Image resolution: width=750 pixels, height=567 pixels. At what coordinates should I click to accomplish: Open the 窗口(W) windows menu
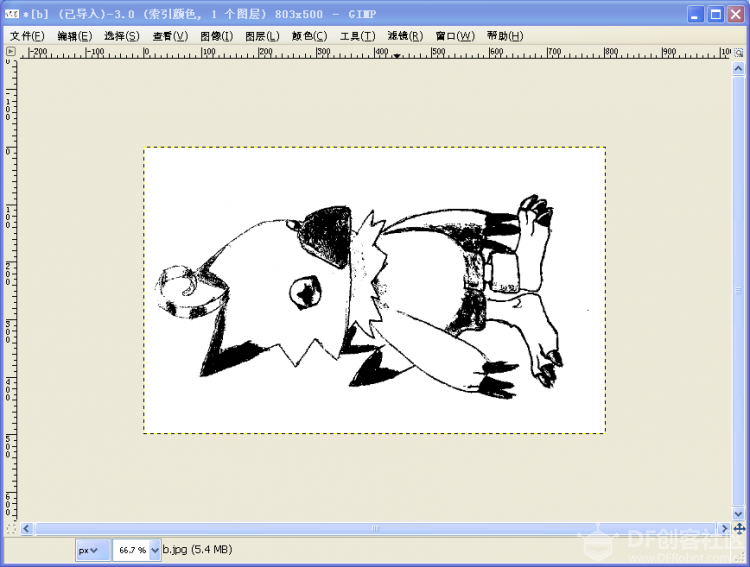(454, 36)
